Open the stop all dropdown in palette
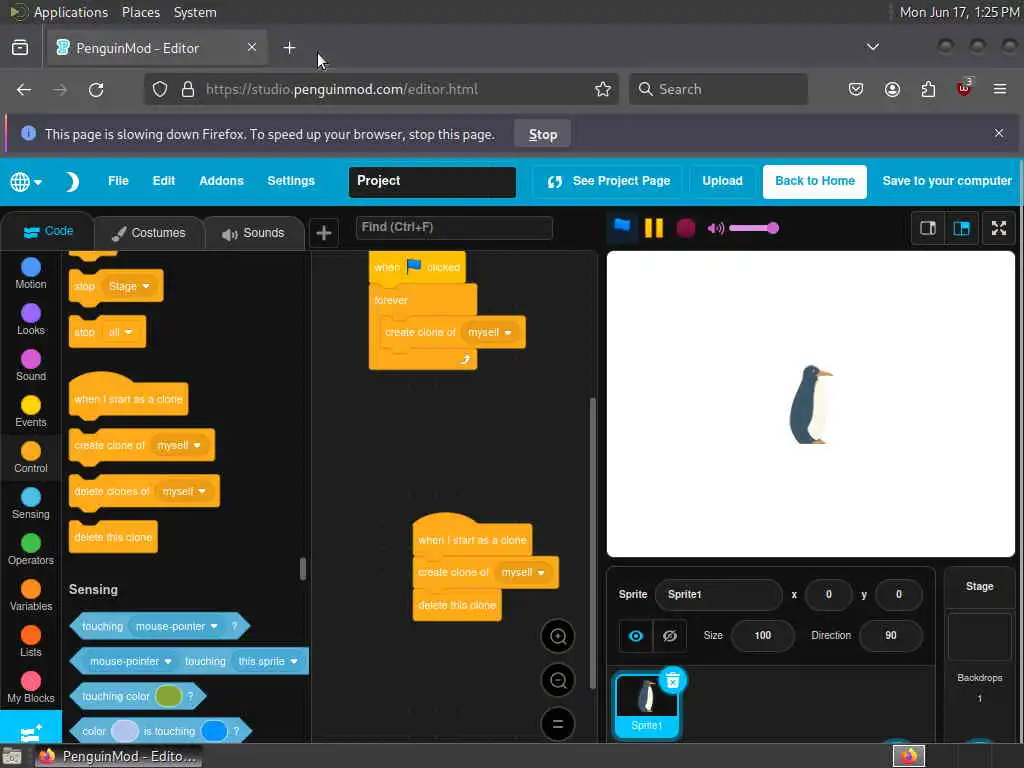Image resolution: width=1024 pixels, height=768 pixels. pos(121,332)
